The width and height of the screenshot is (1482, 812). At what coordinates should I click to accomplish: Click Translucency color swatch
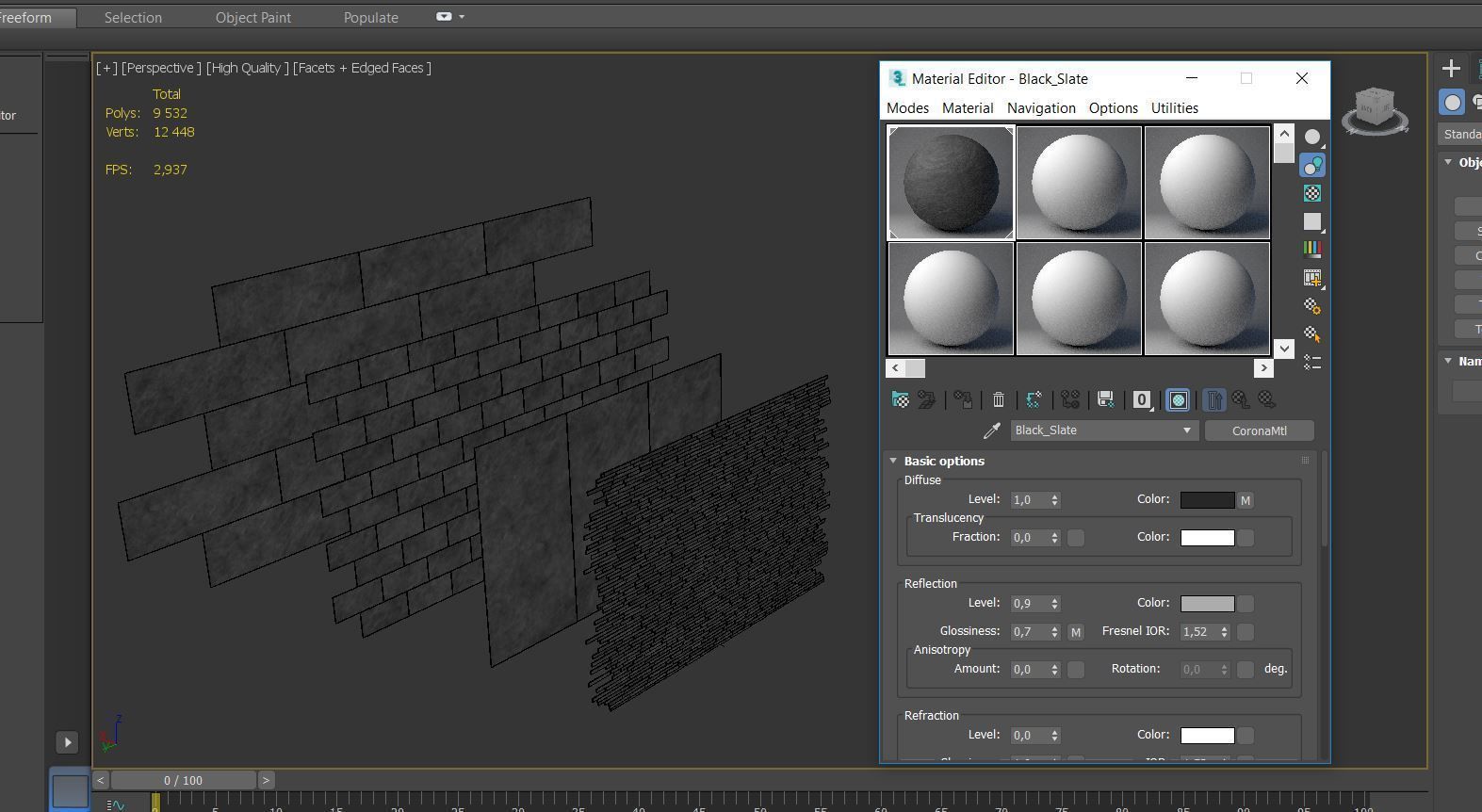1207,538
